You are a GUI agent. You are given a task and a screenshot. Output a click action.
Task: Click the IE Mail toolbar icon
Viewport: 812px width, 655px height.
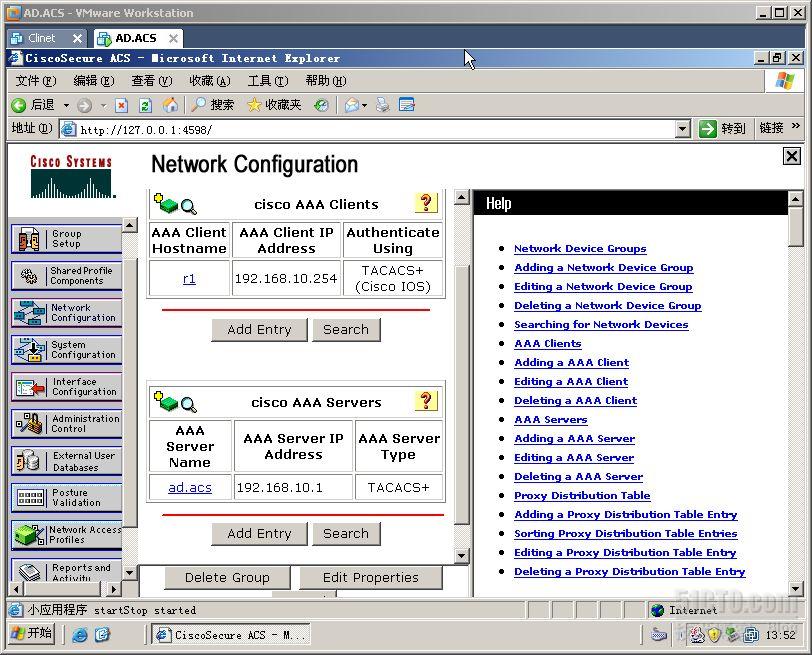click(x=352, y=106)
